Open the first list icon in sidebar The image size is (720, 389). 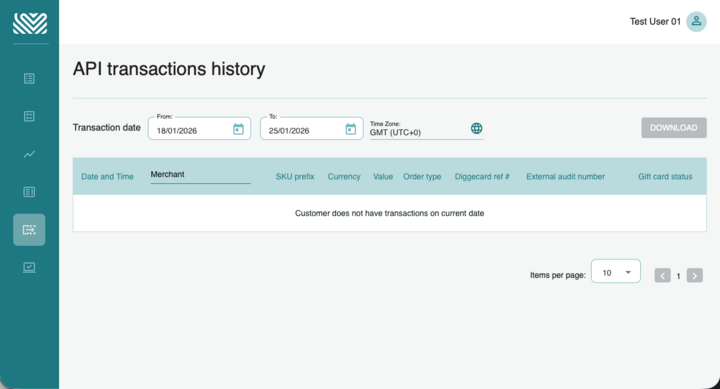[x=29, y=79]
